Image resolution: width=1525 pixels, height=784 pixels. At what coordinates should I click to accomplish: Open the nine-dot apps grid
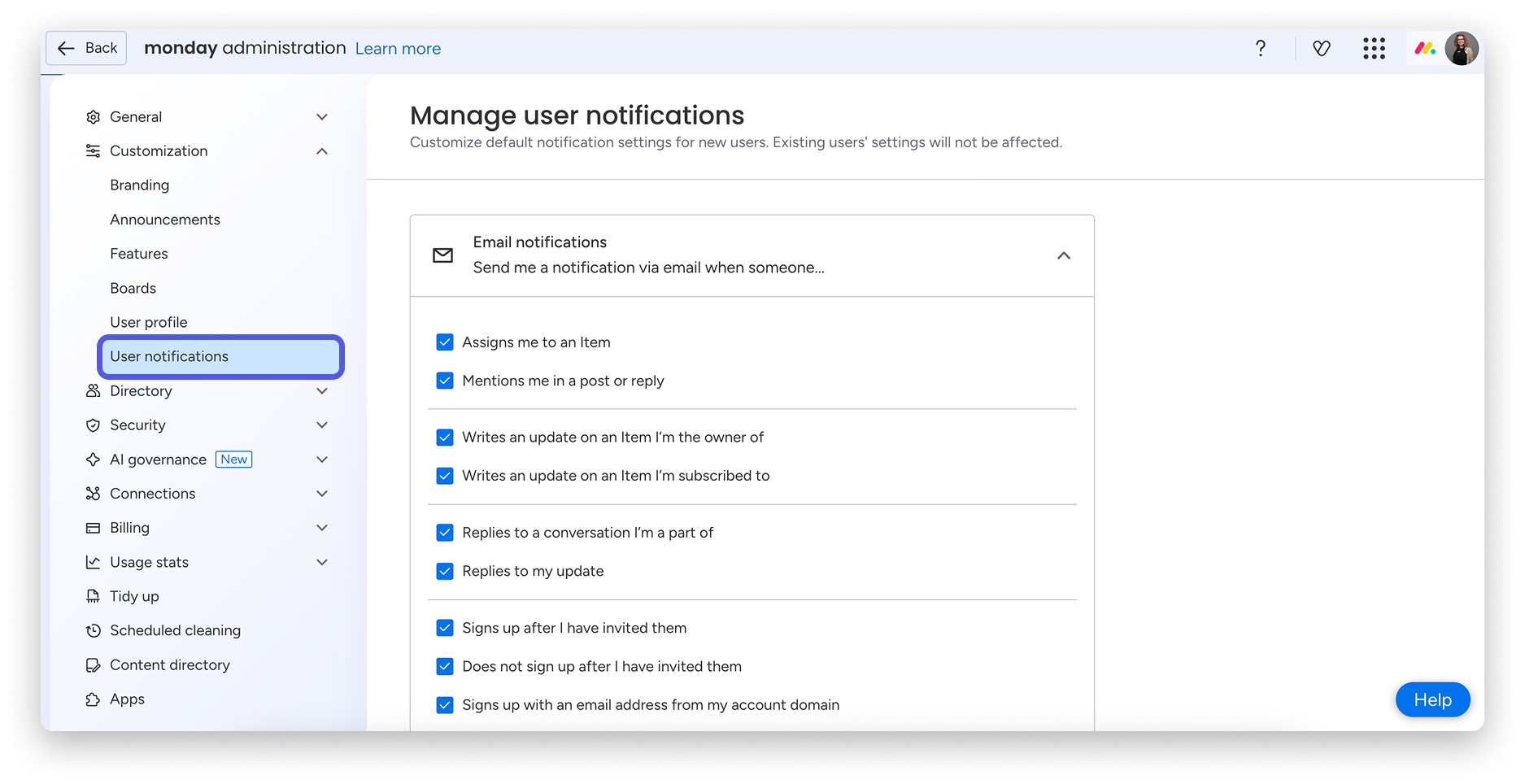click(x=1374, y=48)
